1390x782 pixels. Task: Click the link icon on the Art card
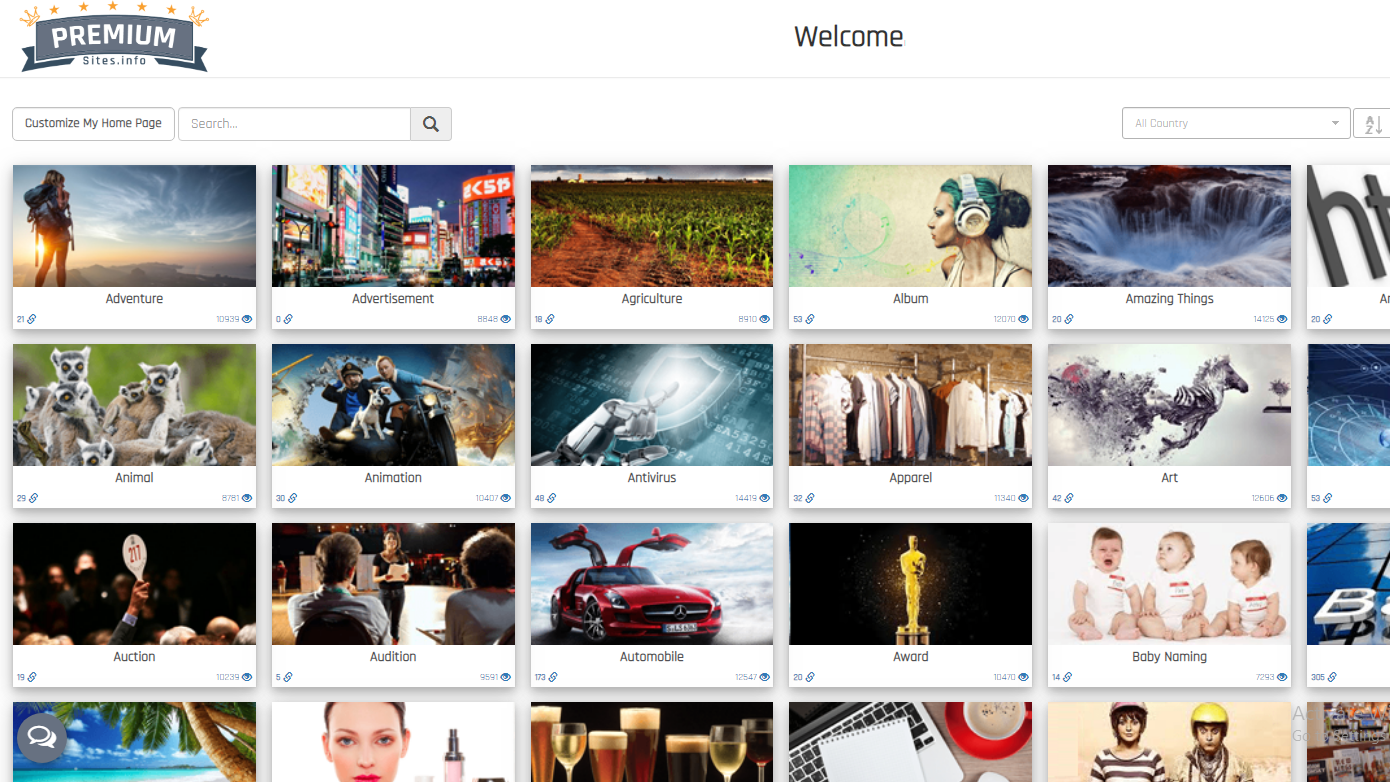coord(1069,498)
